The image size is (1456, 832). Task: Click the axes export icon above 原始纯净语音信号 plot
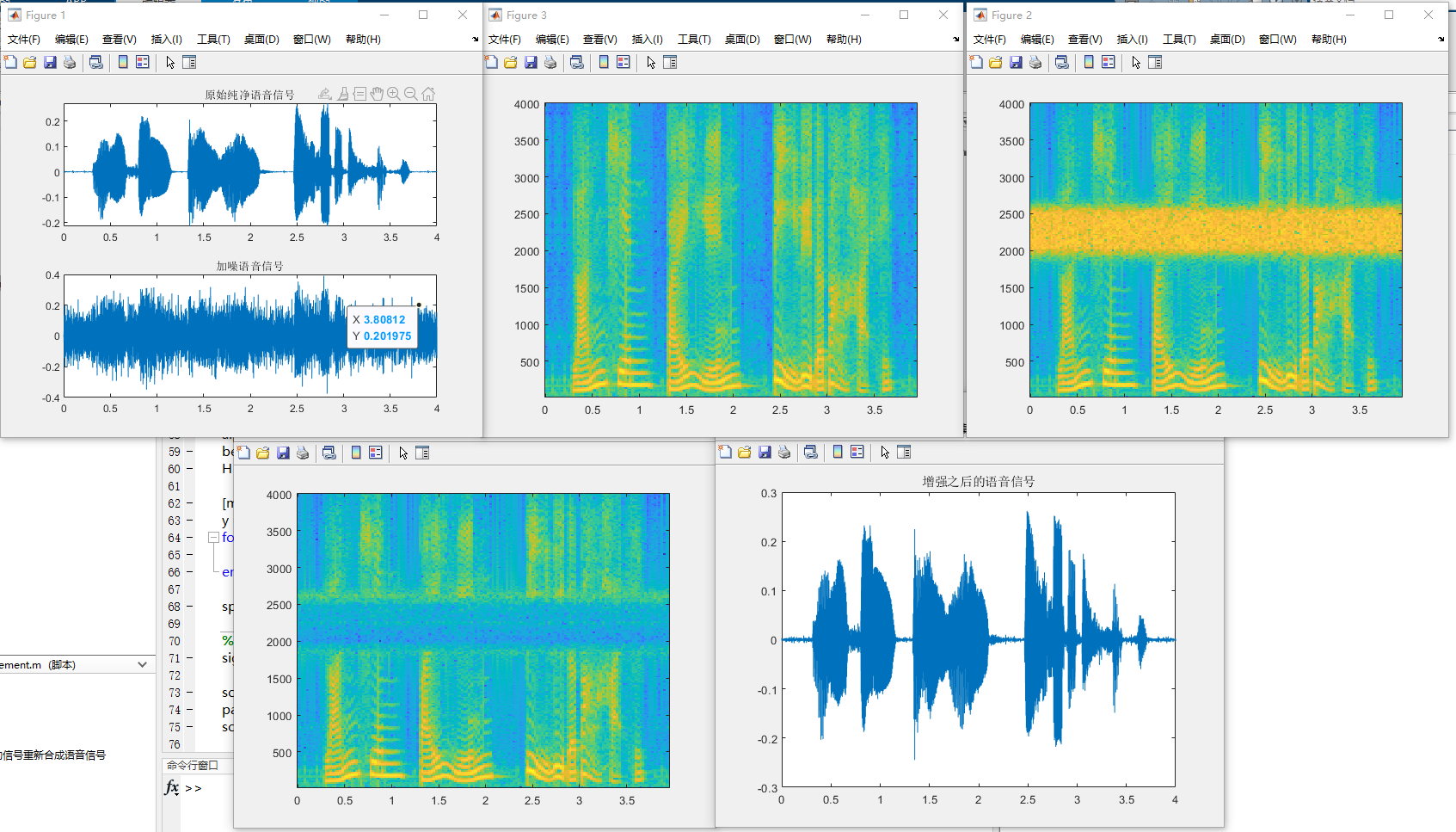click(x=325, y=94)
